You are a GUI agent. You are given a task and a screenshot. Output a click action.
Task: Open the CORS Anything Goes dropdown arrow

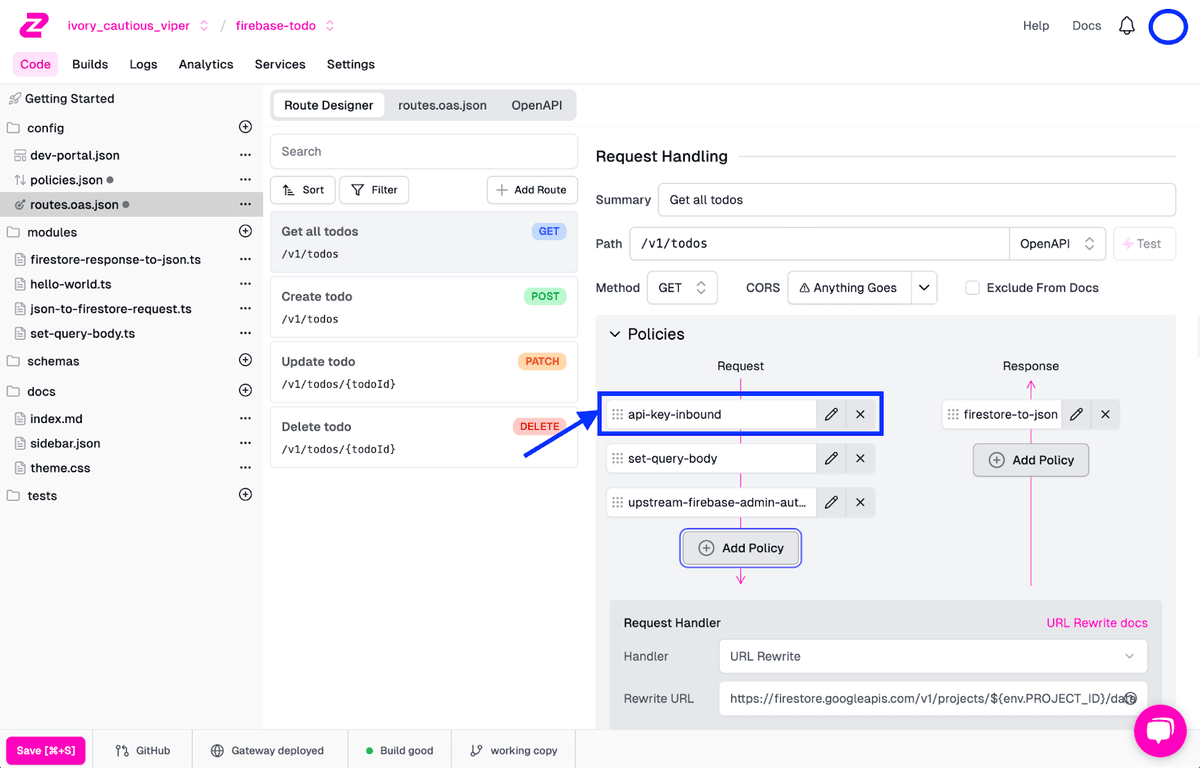(925, 288)
